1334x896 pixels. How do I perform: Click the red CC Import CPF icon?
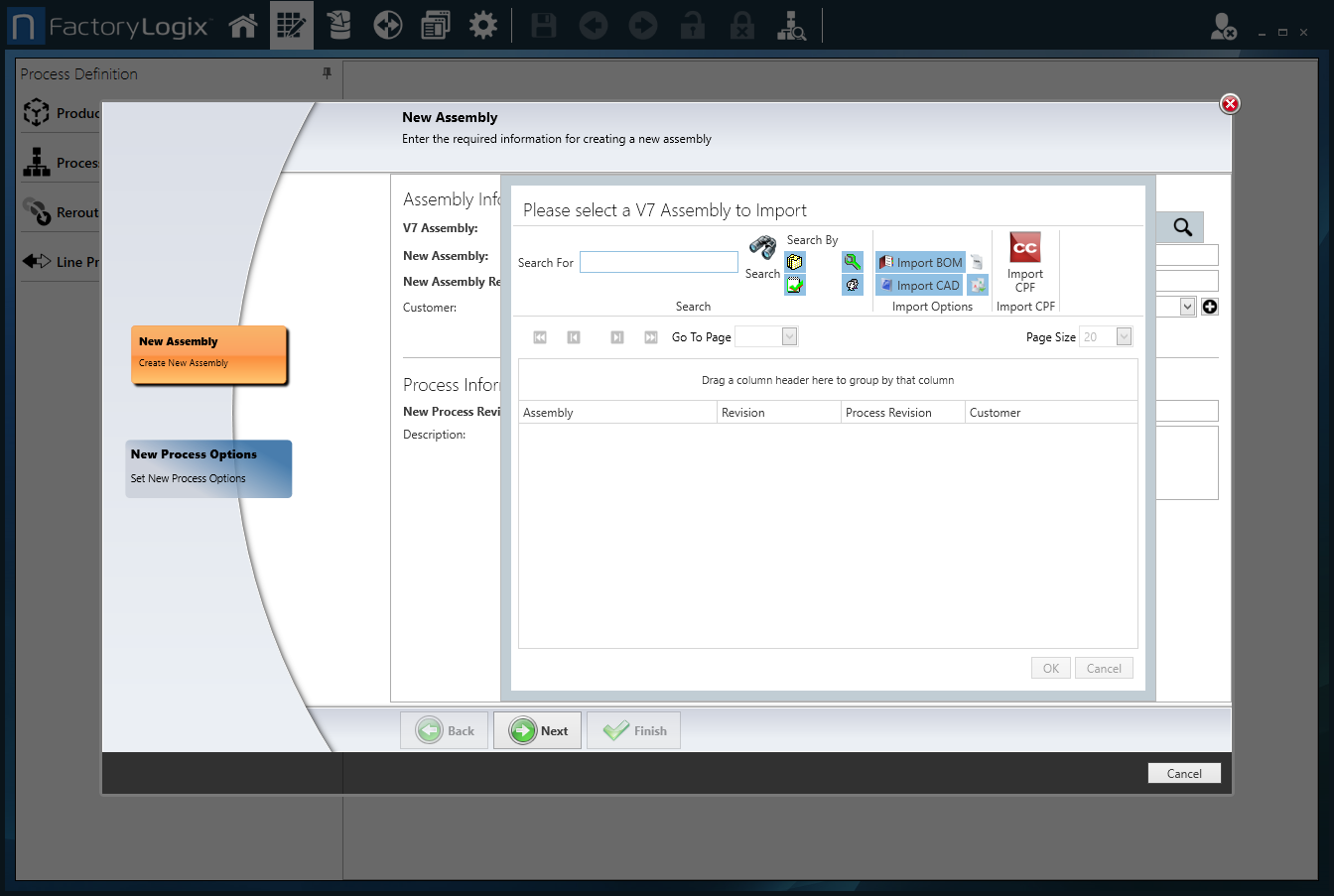(x=1024, y=246)
